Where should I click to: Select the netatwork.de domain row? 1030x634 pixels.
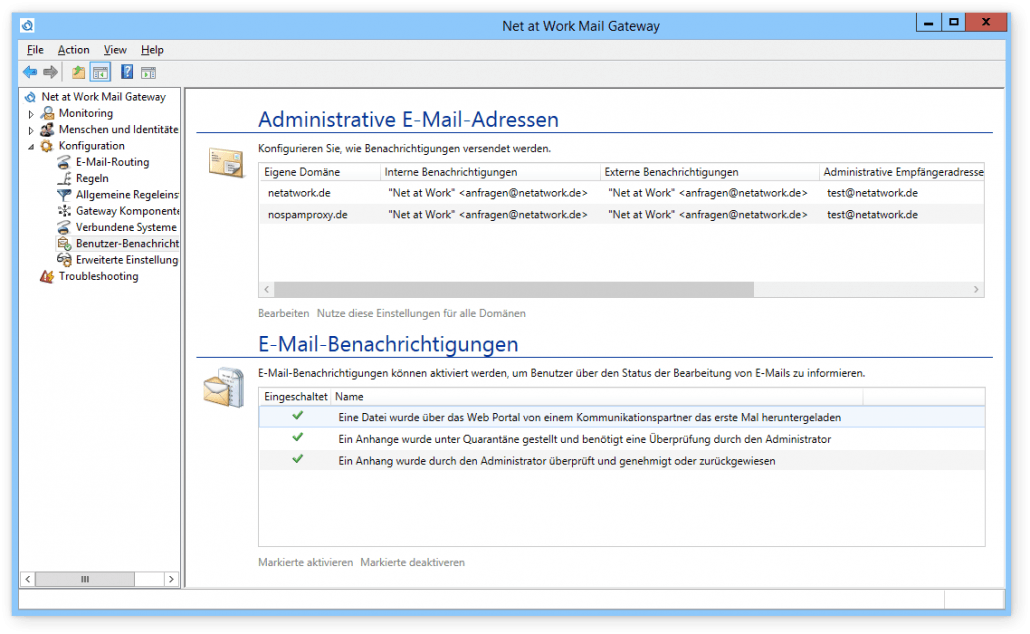coord(621,193)
